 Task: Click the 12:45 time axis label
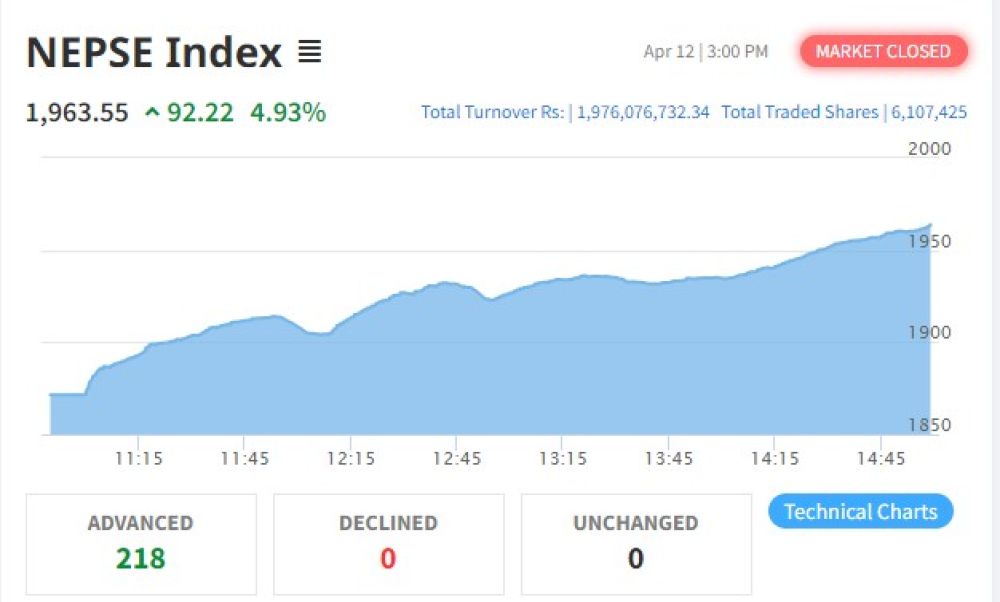[x=457, y=458]
